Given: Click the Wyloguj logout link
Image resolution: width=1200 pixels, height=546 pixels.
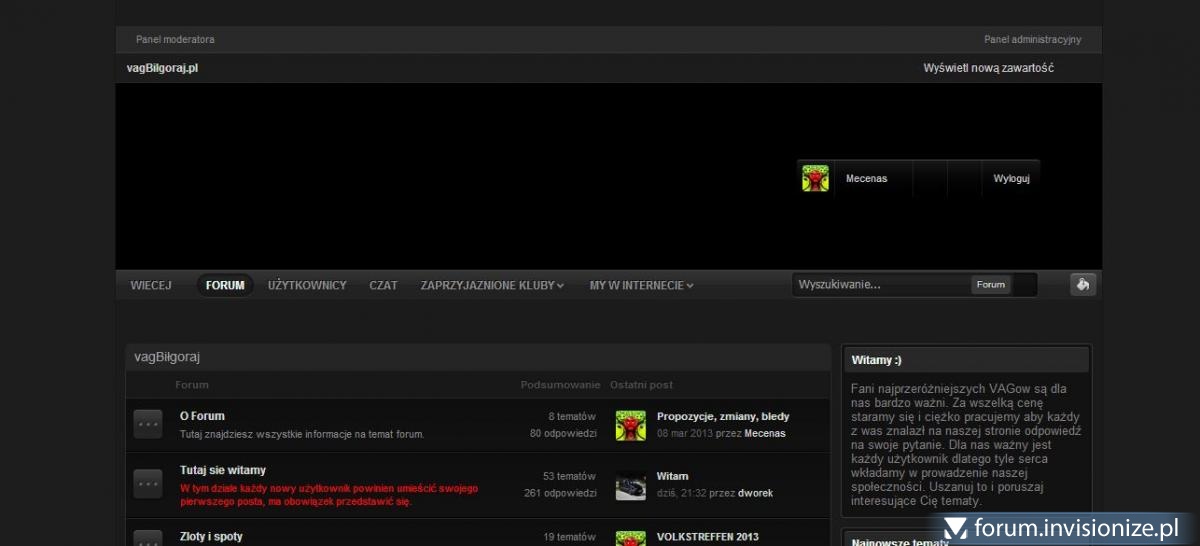Looking at the screenshot, I should 1011,179.
